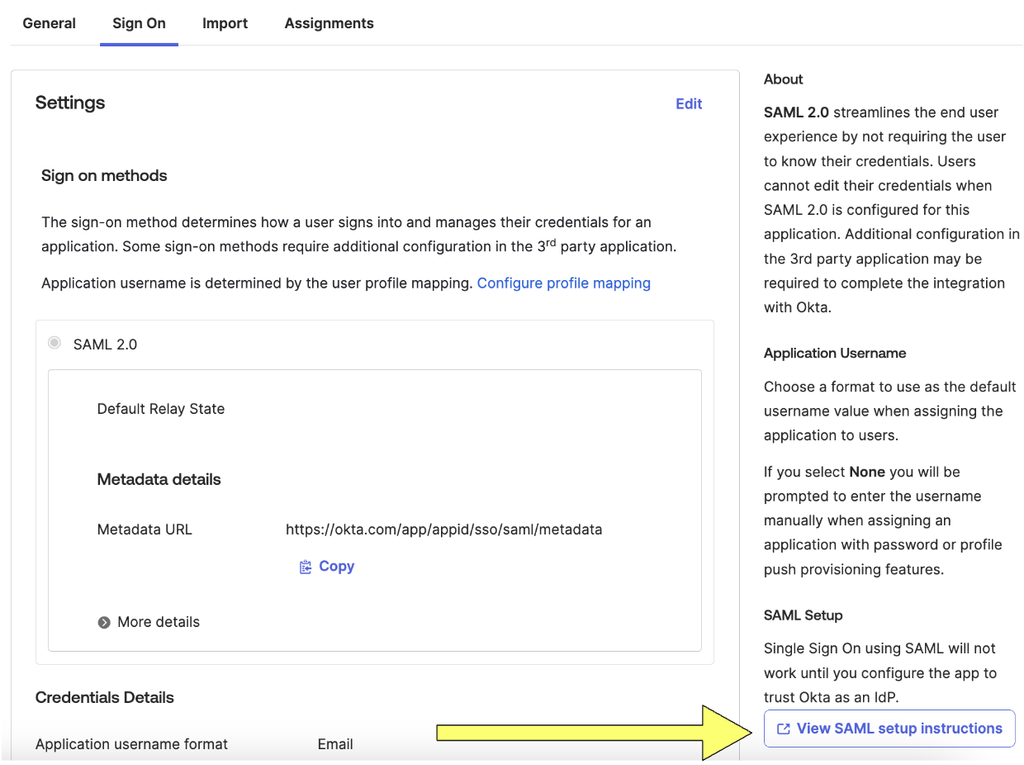Click the About heading in the right sidebar
Image resolution: width=1024 pixels, height=765 pixels.
(x=783, y=79)
